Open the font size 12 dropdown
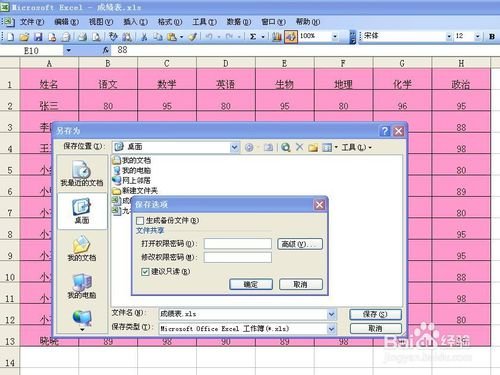Viewport: 500px width, 375px height. 478,37
